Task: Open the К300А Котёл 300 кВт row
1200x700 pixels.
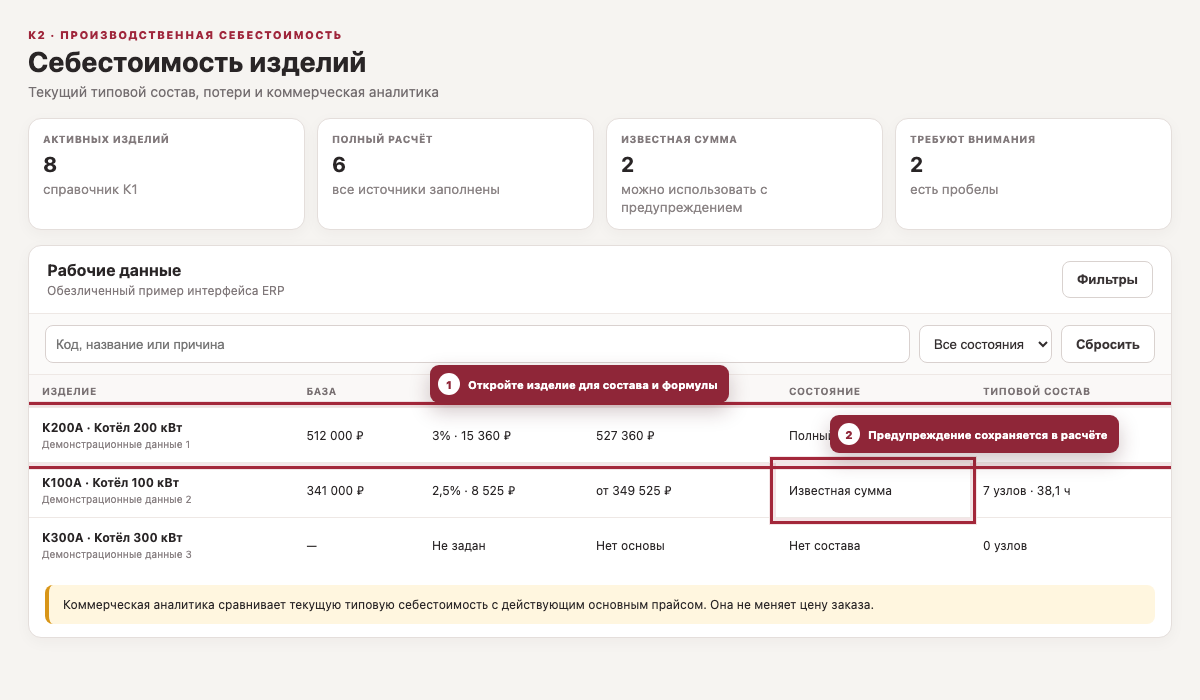Action: tap(600, 546)
